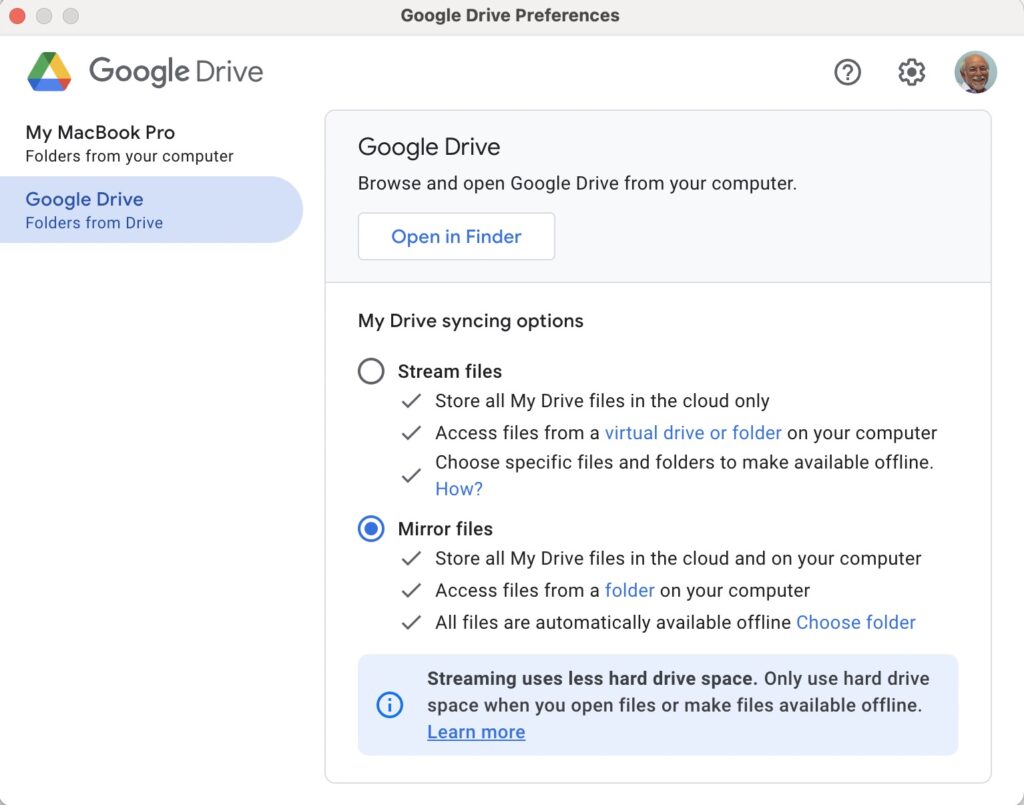Image resolution: width=1024 pixels, height=805 pixels.
Task: Click the info icon in blue banner
Action: [389, 705]
